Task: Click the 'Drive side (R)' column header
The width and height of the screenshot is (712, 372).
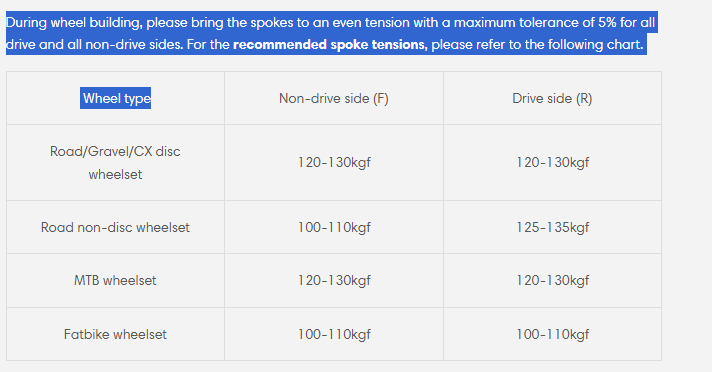Action: coord(552,98)
